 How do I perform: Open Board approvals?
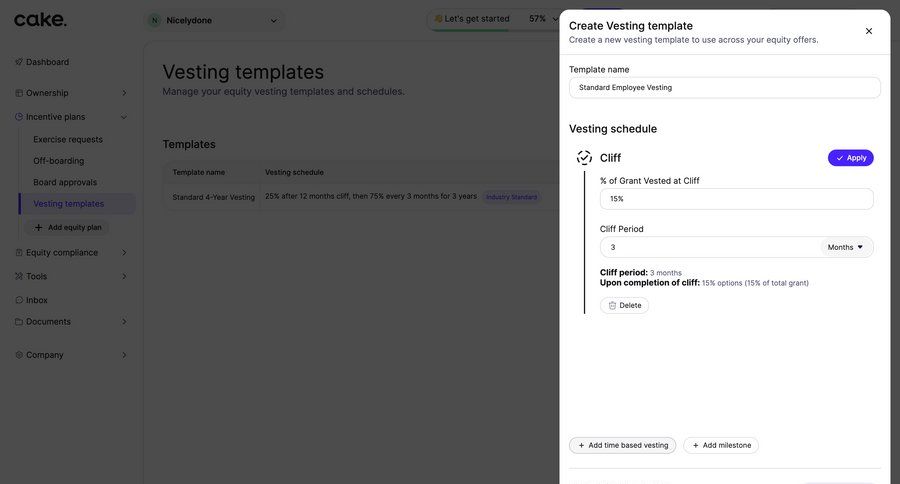click(65, 182)
